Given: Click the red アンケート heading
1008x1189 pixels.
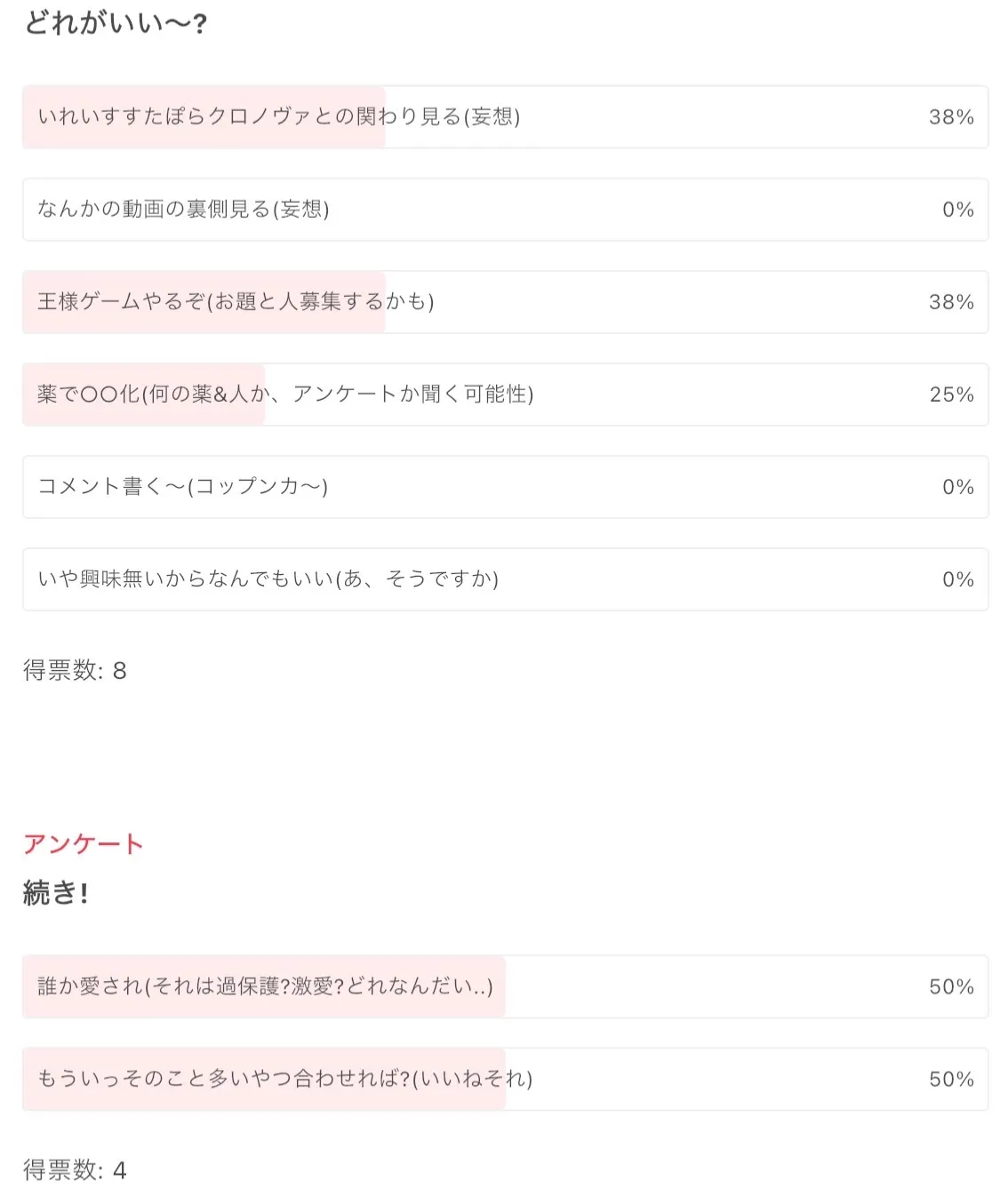Looking at the screenshot, I should point(83,843).
